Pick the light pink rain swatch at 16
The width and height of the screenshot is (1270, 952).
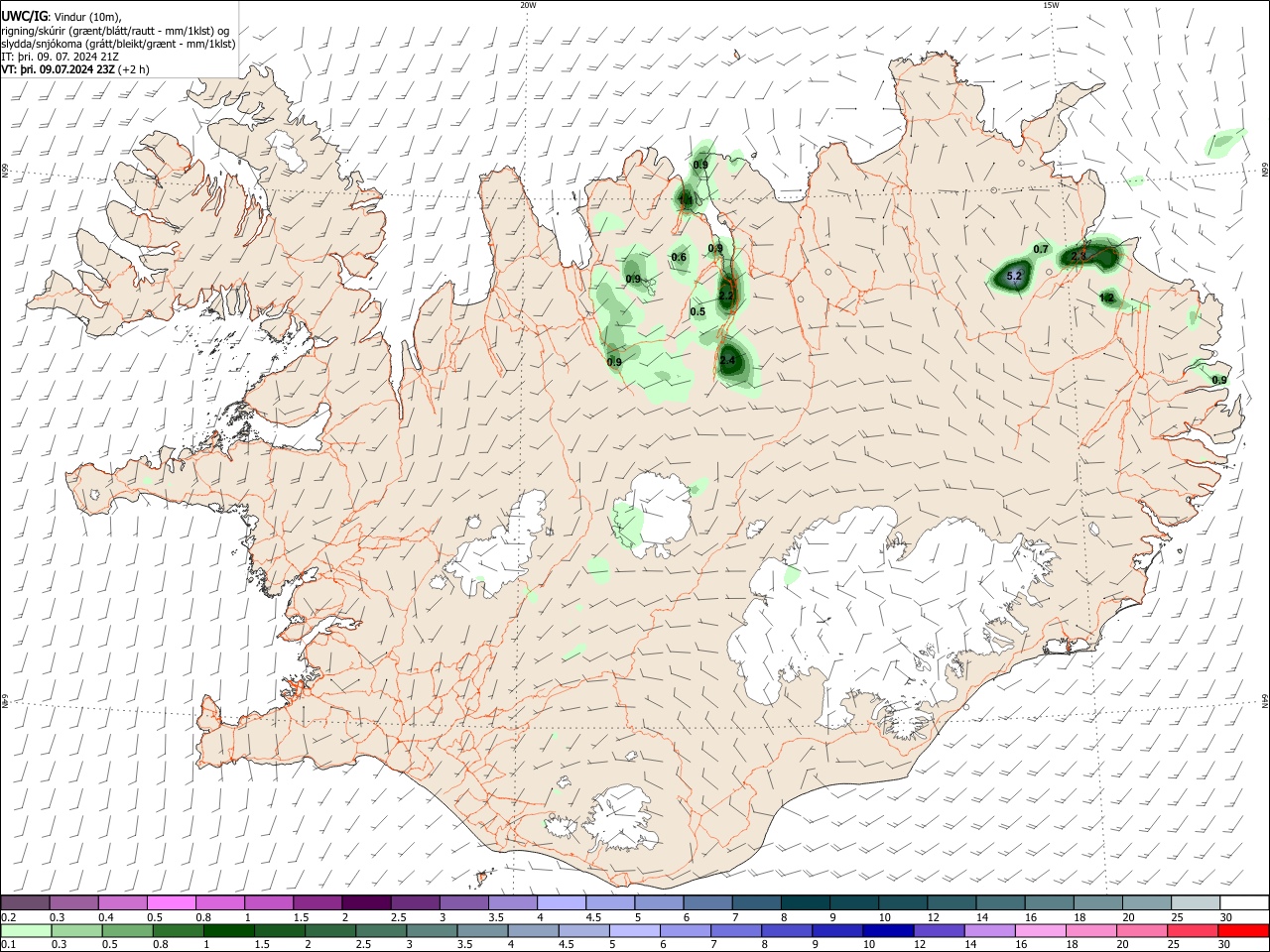(x=1041, y=930)
